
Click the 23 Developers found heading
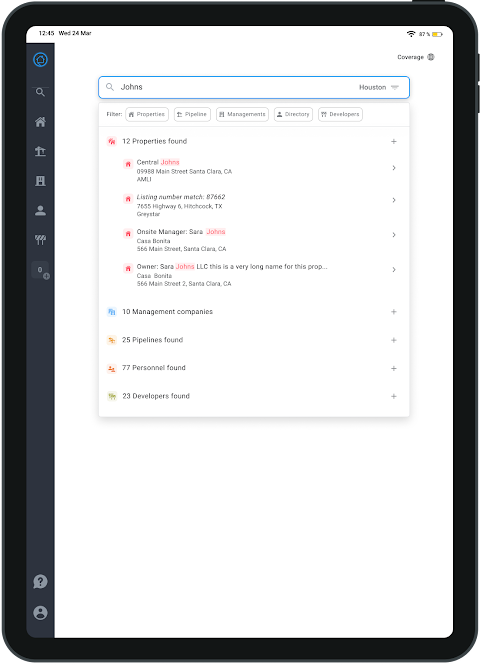coord(156,396)
